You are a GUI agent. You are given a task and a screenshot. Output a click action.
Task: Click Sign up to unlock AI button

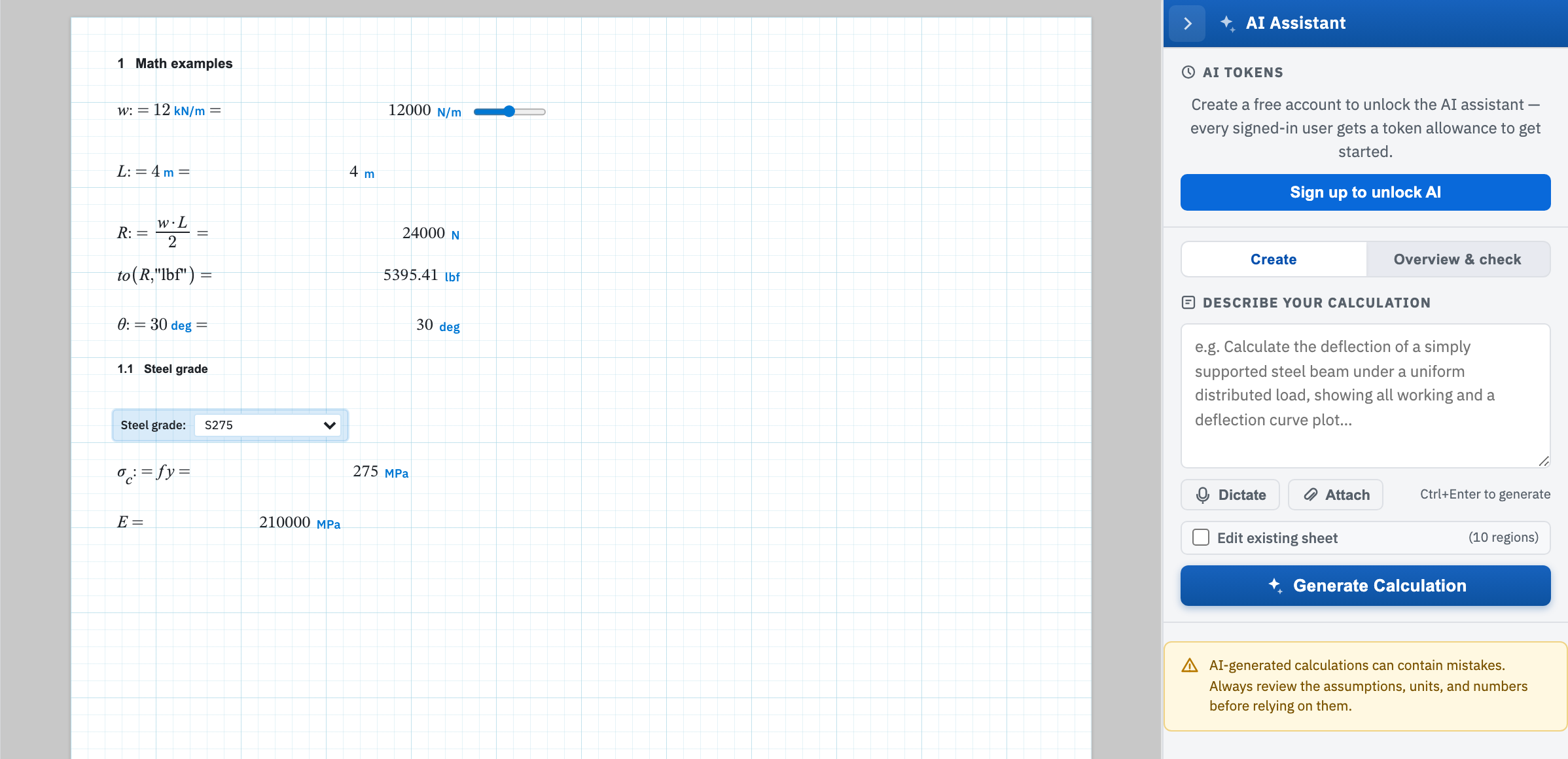tap(1365, 192)
